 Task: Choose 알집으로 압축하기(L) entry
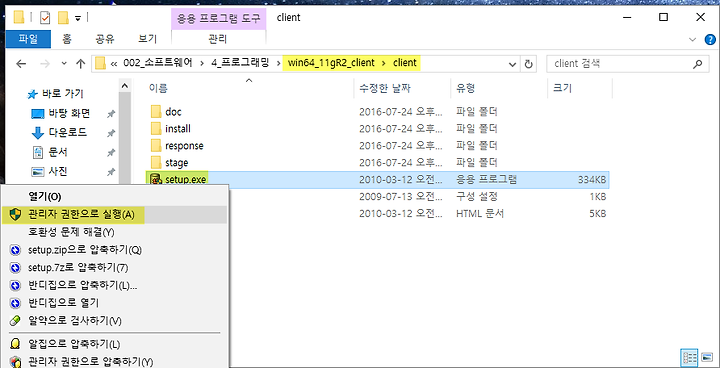114,344
